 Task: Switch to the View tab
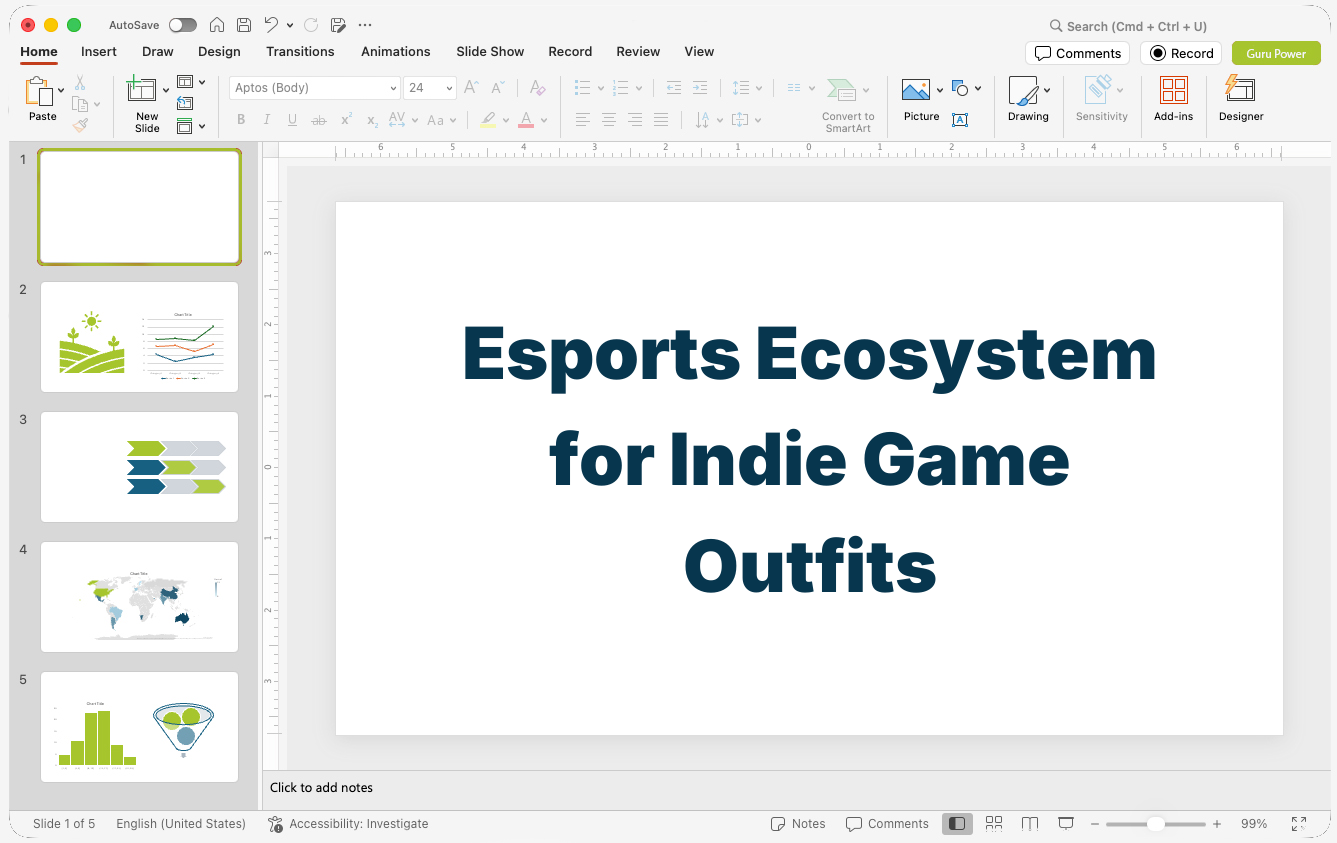(699, 51)
